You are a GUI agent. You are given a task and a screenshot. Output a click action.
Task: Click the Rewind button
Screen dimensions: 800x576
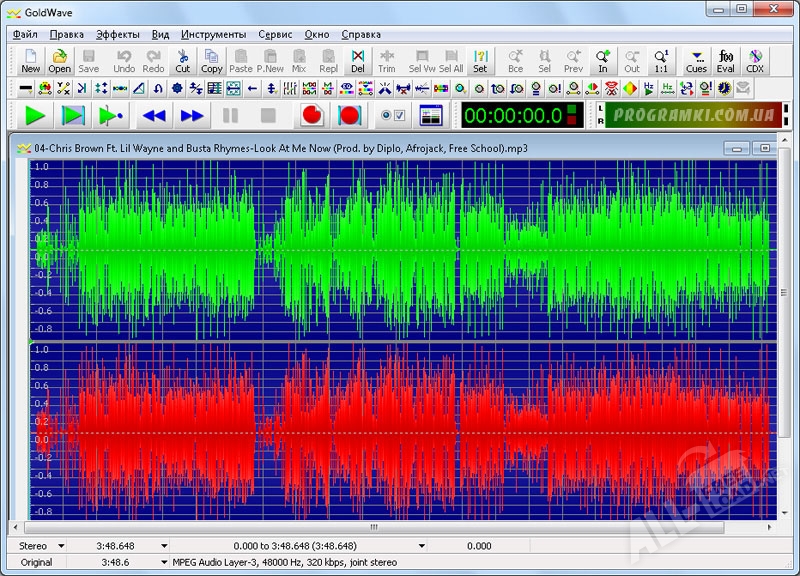153,116
